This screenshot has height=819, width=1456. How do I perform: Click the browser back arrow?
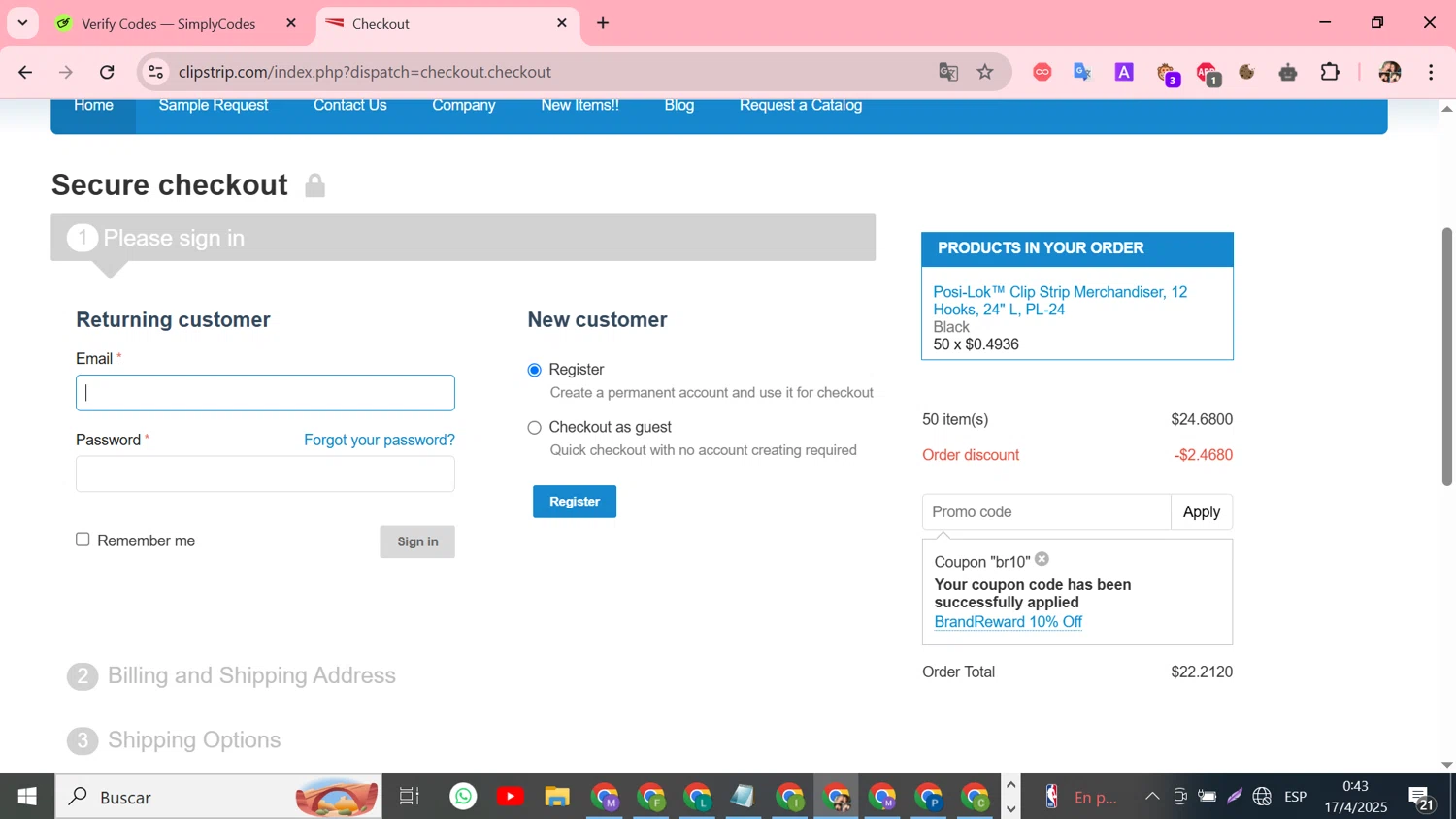pyautogui.click(x=25, y=72)
